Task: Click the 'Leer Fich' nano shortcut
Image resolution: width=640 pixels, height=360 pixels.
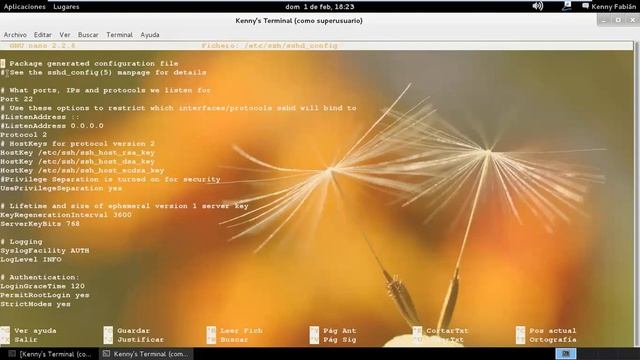Action: [x=235, y=331]
